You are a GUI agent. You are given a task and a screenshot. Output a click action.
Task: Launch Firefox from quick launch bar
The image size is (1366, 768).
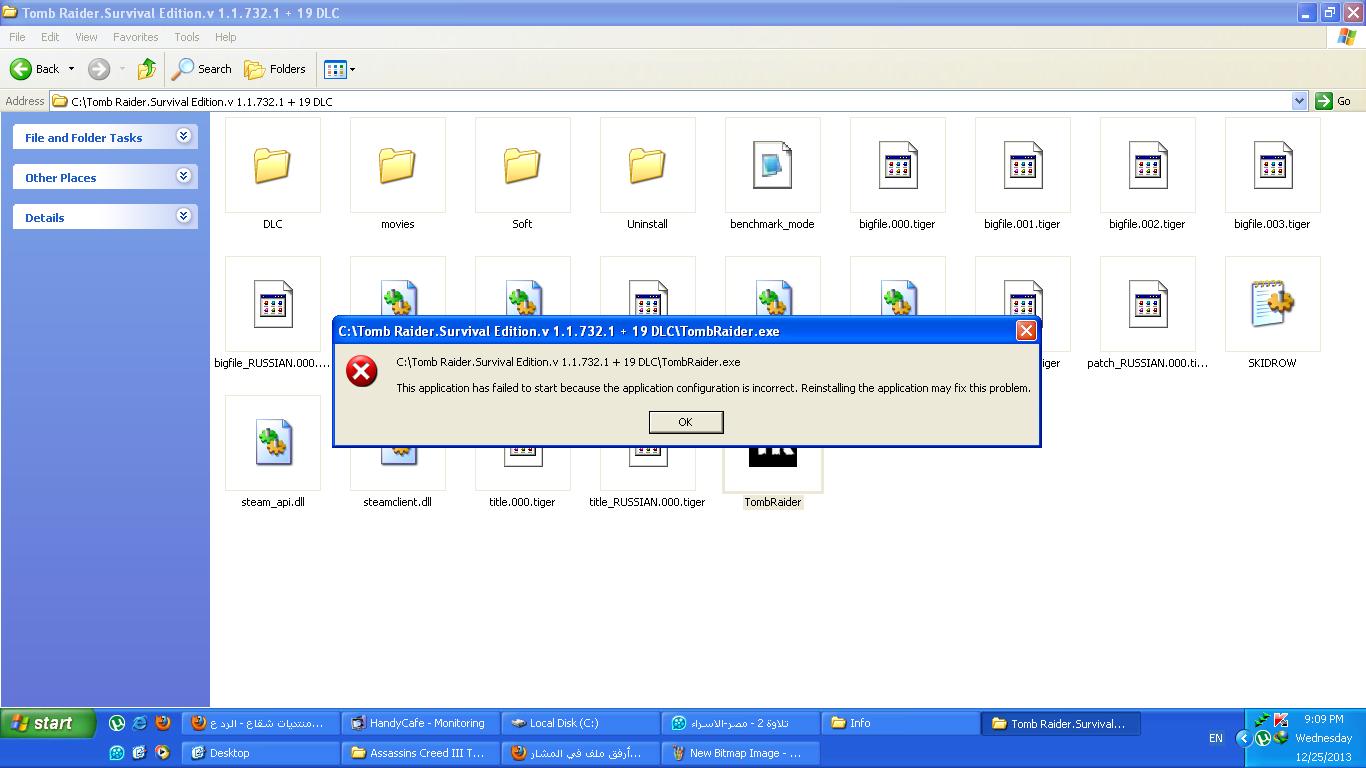[163, 723]
